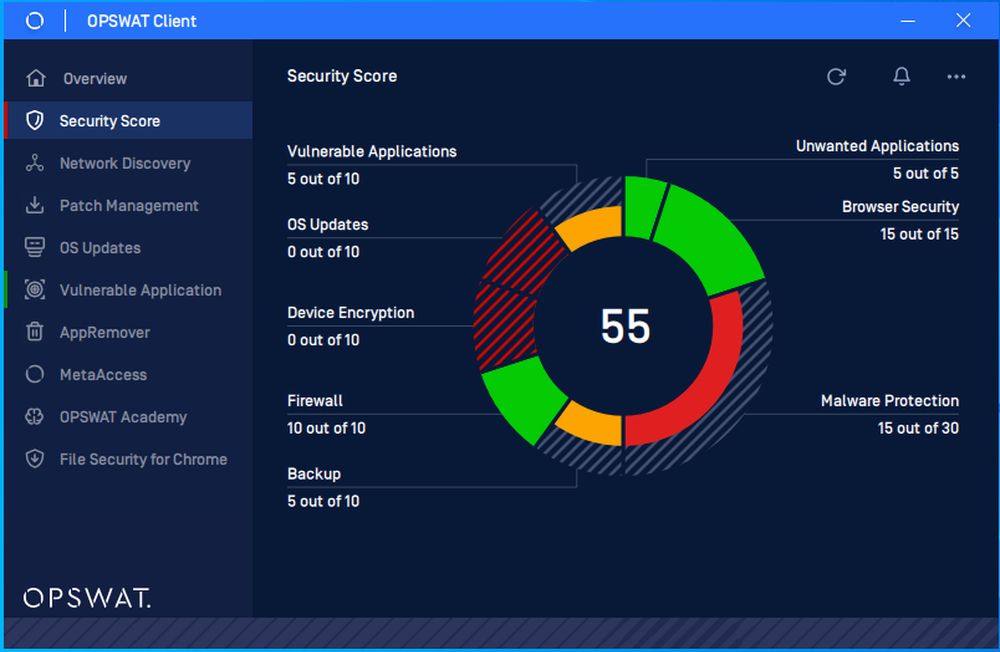Image resolution: width=1000 pixels, height=652 pixels.
Task: Click the center score number 55
Action: [x=625, y=324]
